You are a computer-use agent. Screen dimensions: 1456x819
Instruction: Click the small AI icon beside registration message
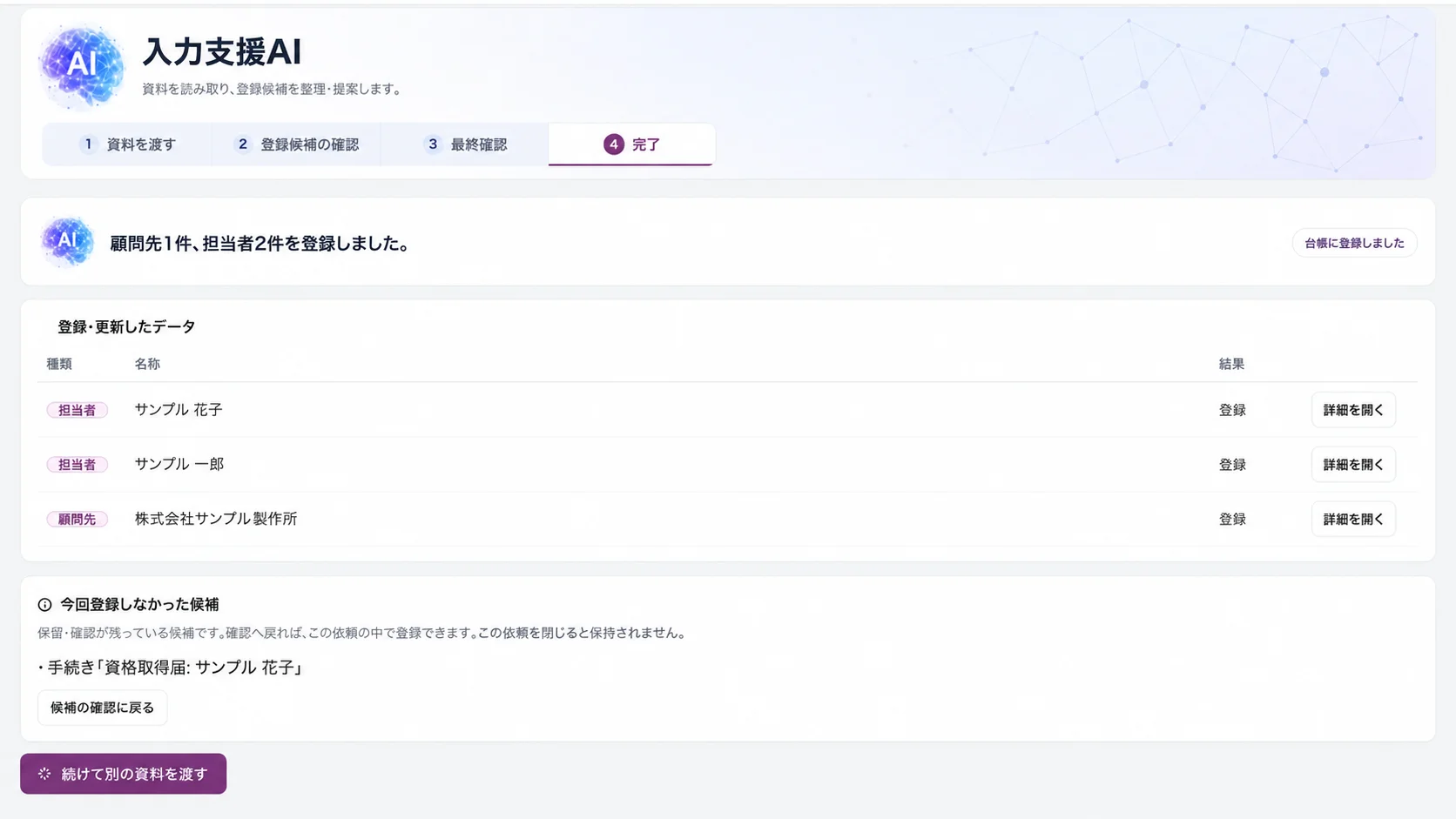pos(67,241)
